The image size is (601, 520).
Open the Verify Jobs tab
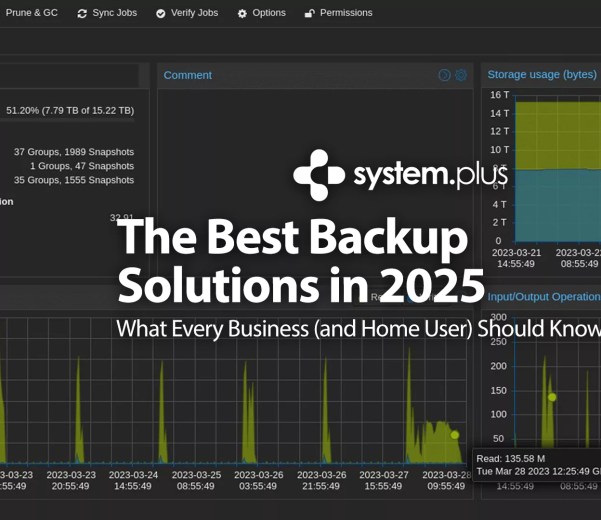pos(187,13)
